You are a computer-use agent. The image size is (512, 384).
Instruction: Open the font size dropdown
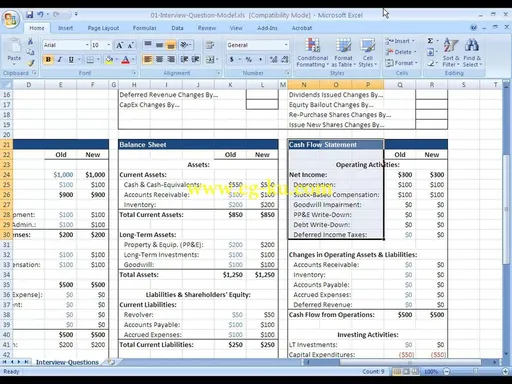(109, 45)
